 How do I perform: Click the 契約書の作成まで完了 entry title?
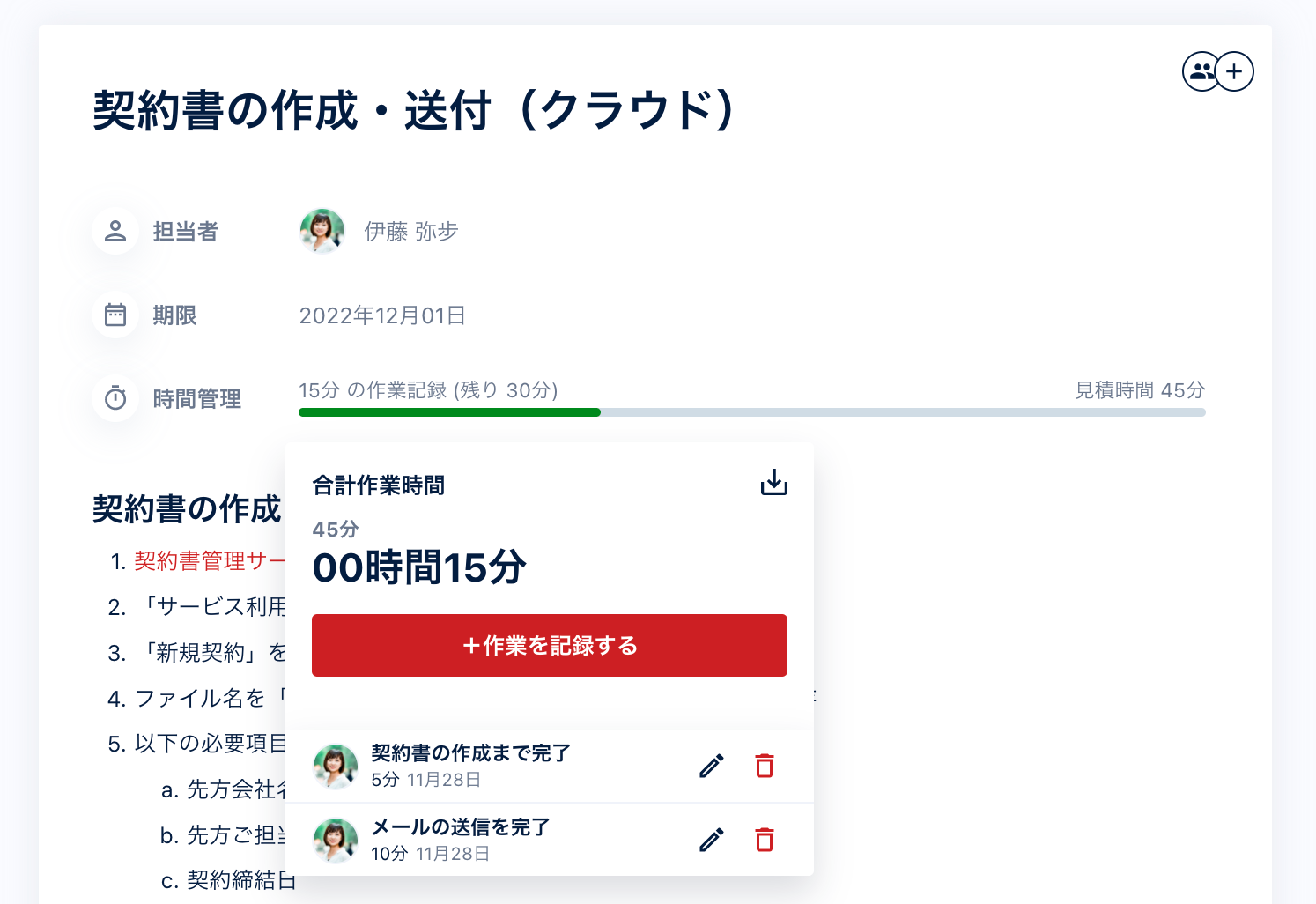click(x=470, y=753)
